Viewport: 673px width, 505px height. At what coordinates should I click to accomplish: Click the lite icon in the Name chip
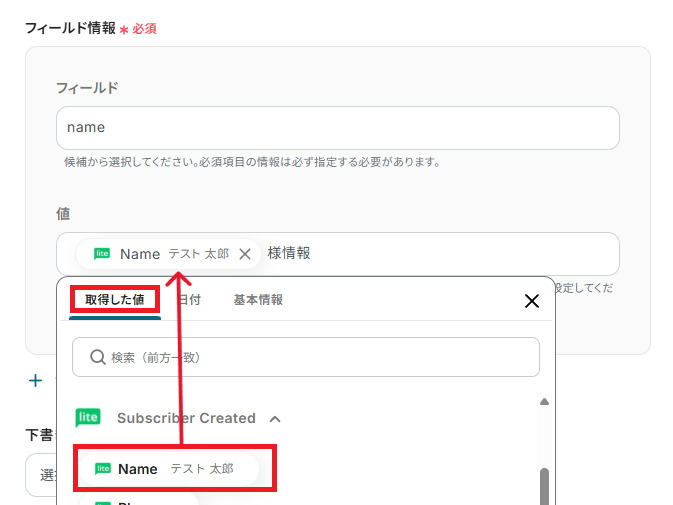[x=102, y=254]
